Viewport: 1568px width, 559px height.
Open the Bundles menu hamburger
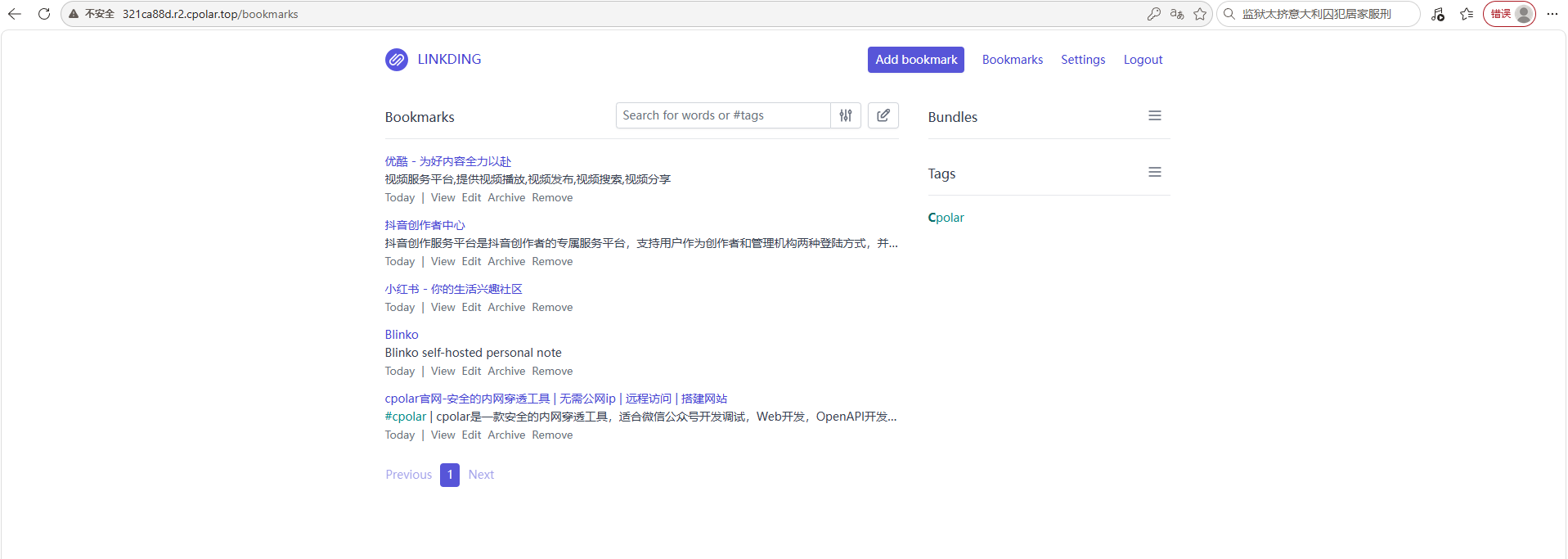click(x=1155, y=116)
